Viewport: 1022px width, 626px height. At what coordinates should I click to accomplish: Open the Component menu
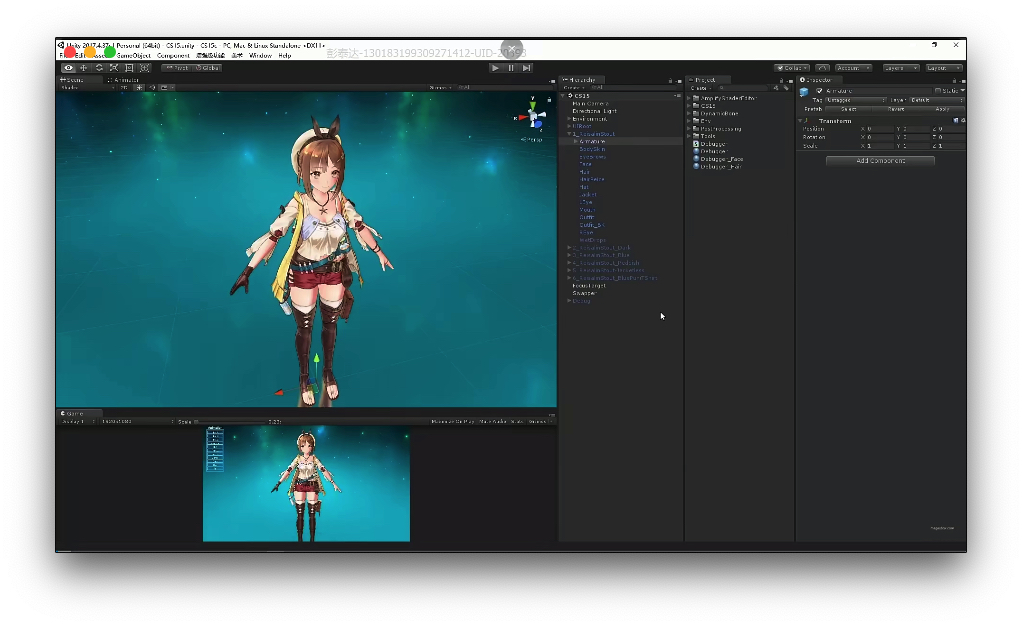coord(173,55)
